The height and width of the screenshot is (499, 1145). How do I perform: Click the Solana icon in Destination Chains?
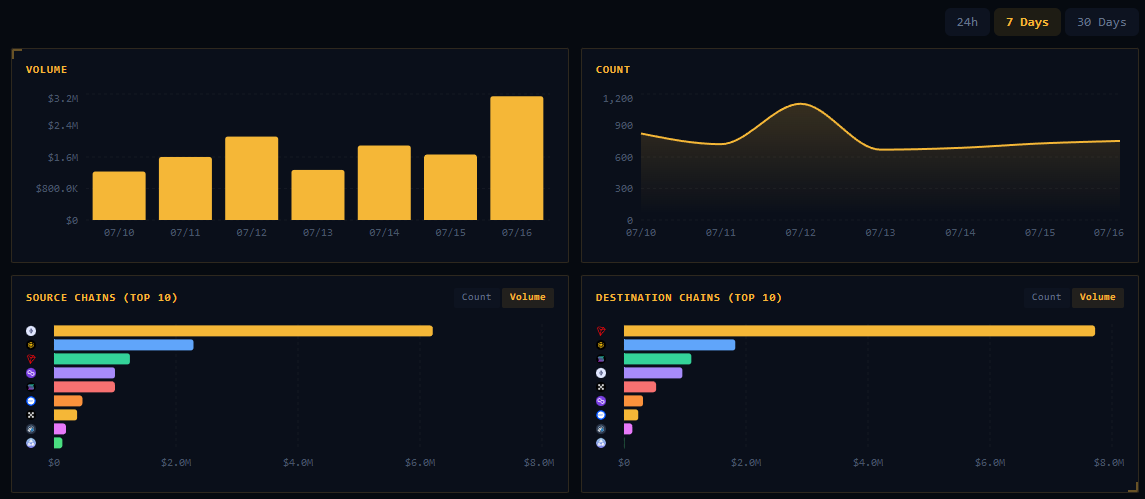point(601,359)
